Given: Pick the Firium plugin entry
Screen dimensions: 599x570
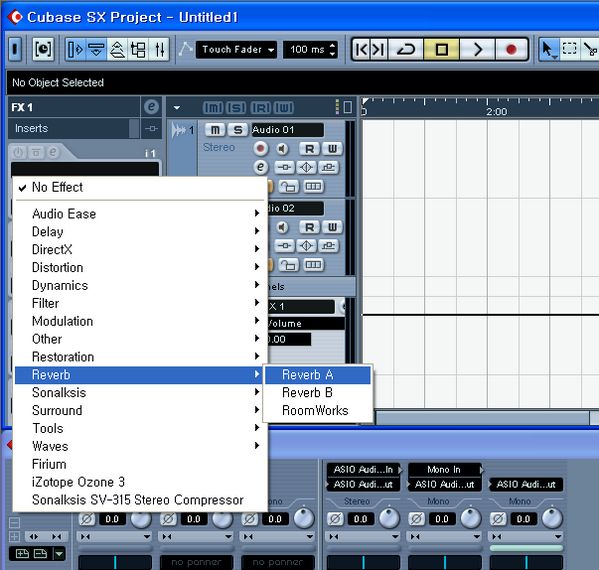Looking at the screenshot, I should point(140,464).
